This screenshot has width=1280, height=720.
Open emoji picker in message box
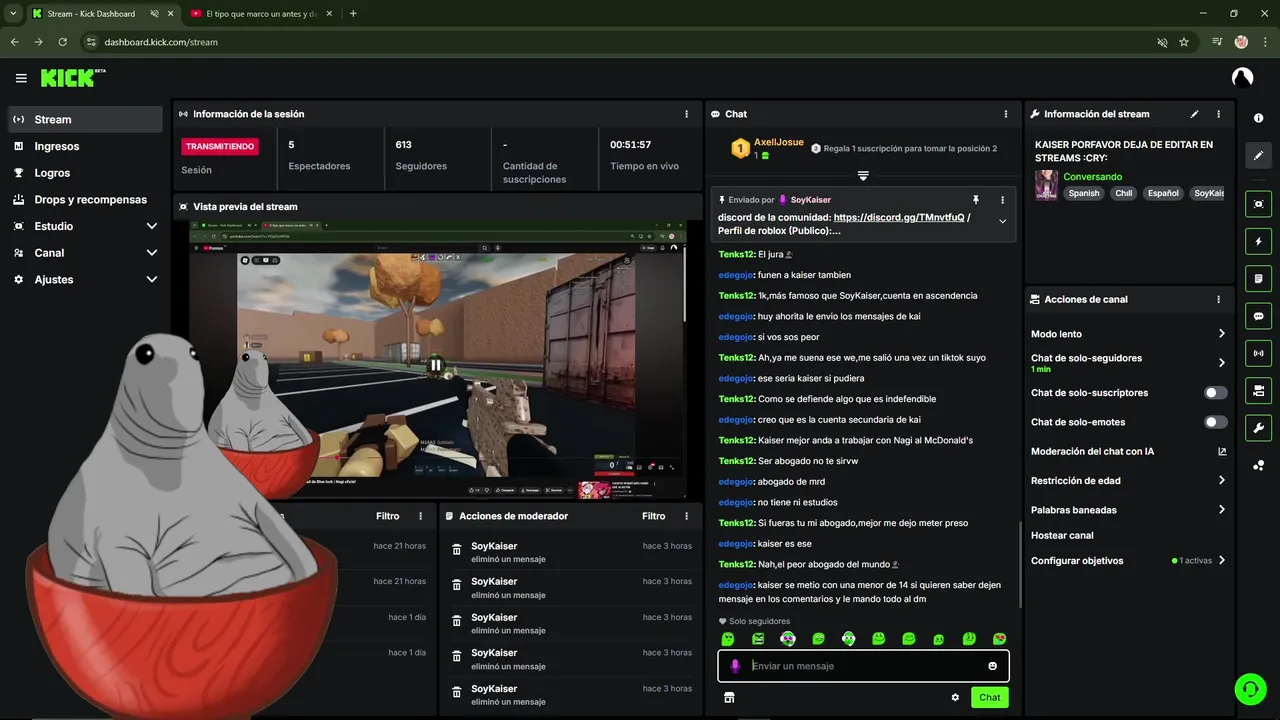tap(992, 666)
